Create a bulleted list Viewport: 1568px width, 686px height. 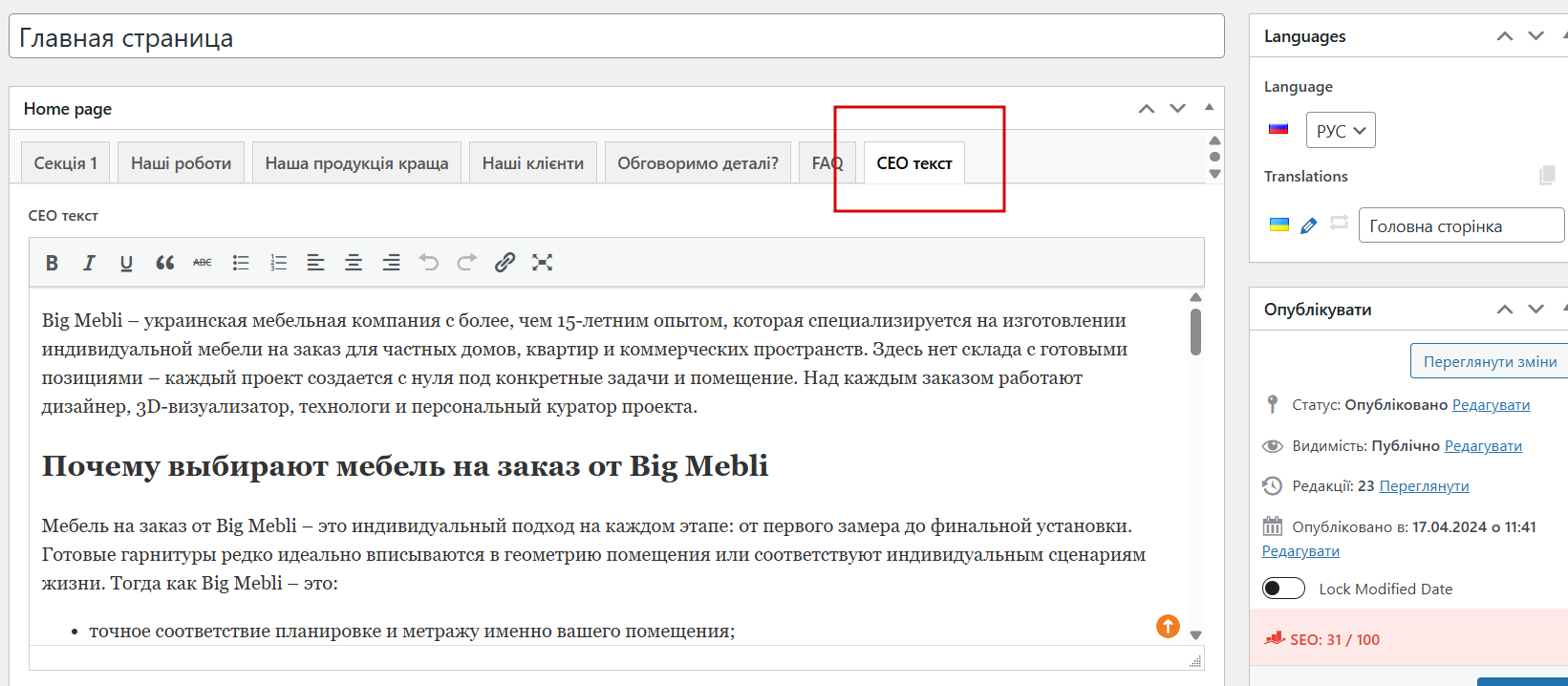click(241, 263)
